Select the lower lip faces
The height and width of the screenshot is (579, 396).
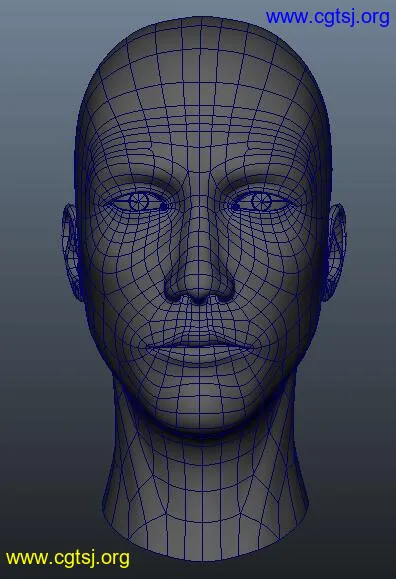(x=199, y=355)
